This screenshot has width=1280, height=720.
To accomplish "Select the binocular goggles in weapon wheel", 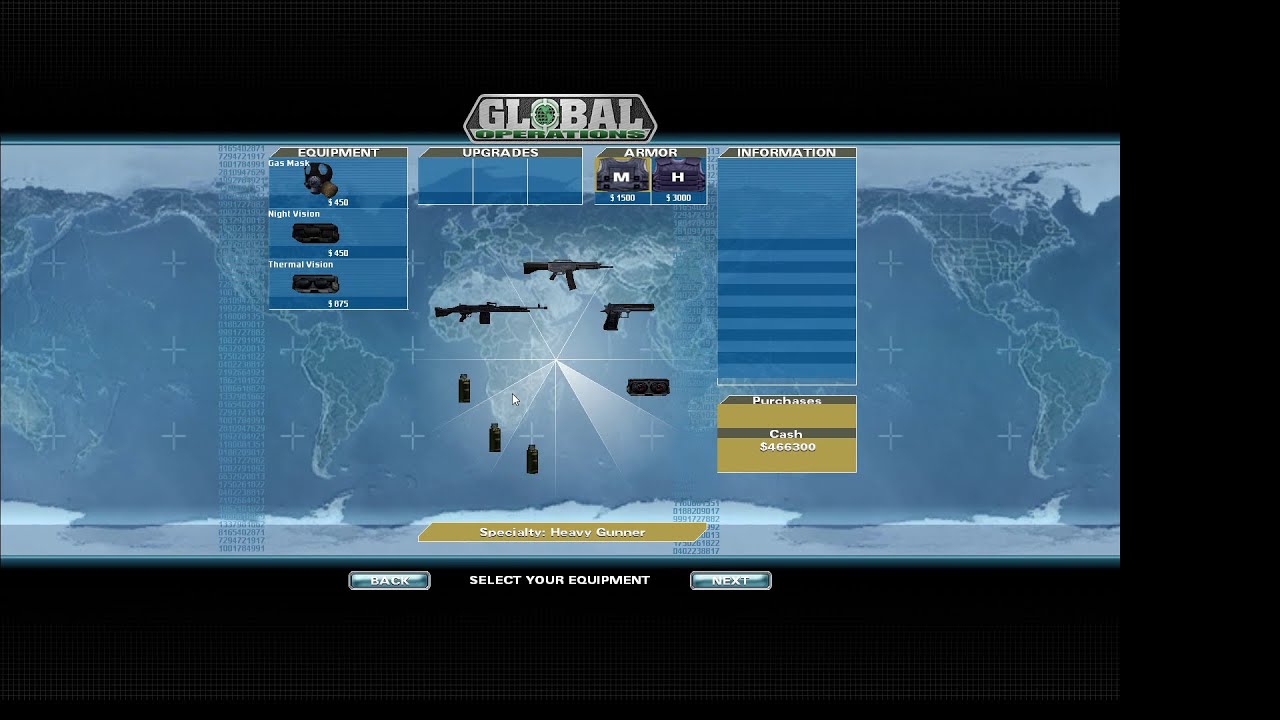I will pyautogui.click(x=648, y=387).
